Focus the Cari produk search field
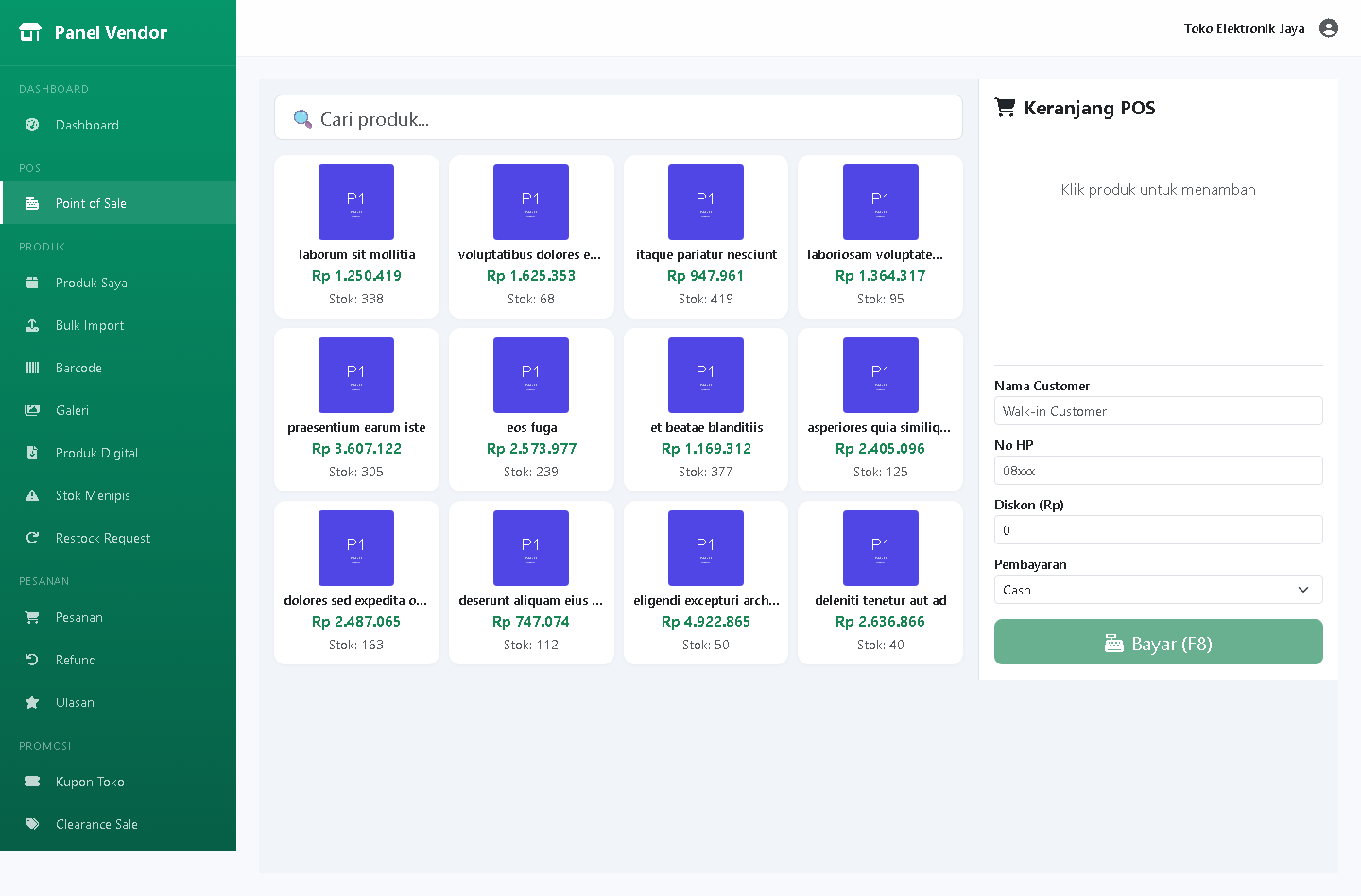 pyautogui.click(x=618, y=117)
